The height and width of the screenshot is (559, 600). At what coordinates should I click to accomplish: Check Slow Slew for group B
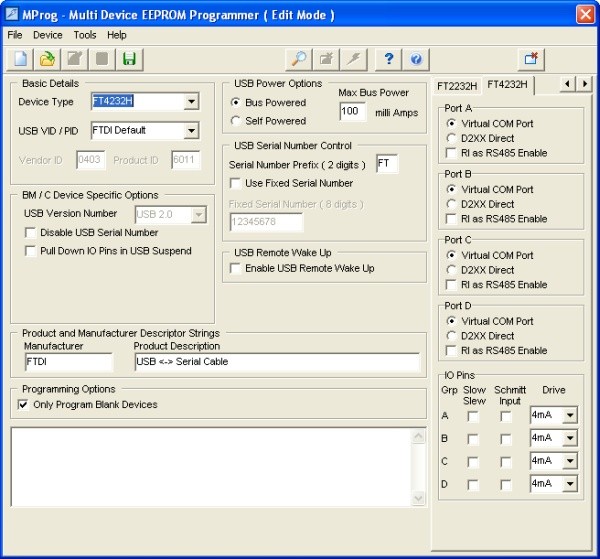(473, 440)
